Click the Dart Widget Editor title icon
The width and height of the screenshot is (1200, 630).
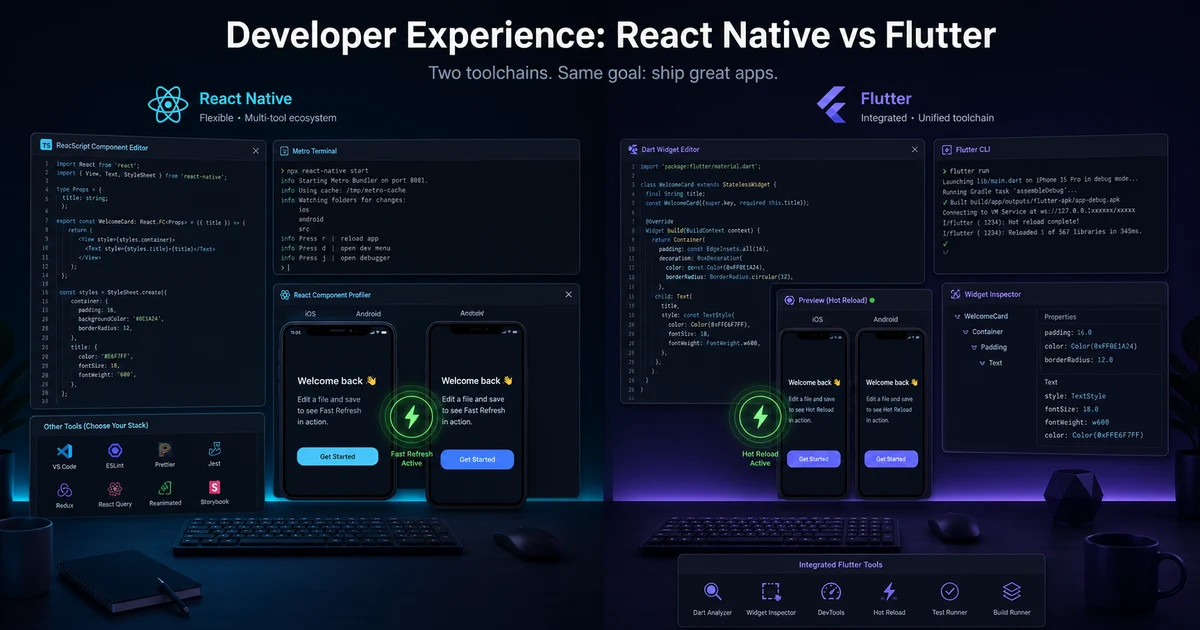633,149
